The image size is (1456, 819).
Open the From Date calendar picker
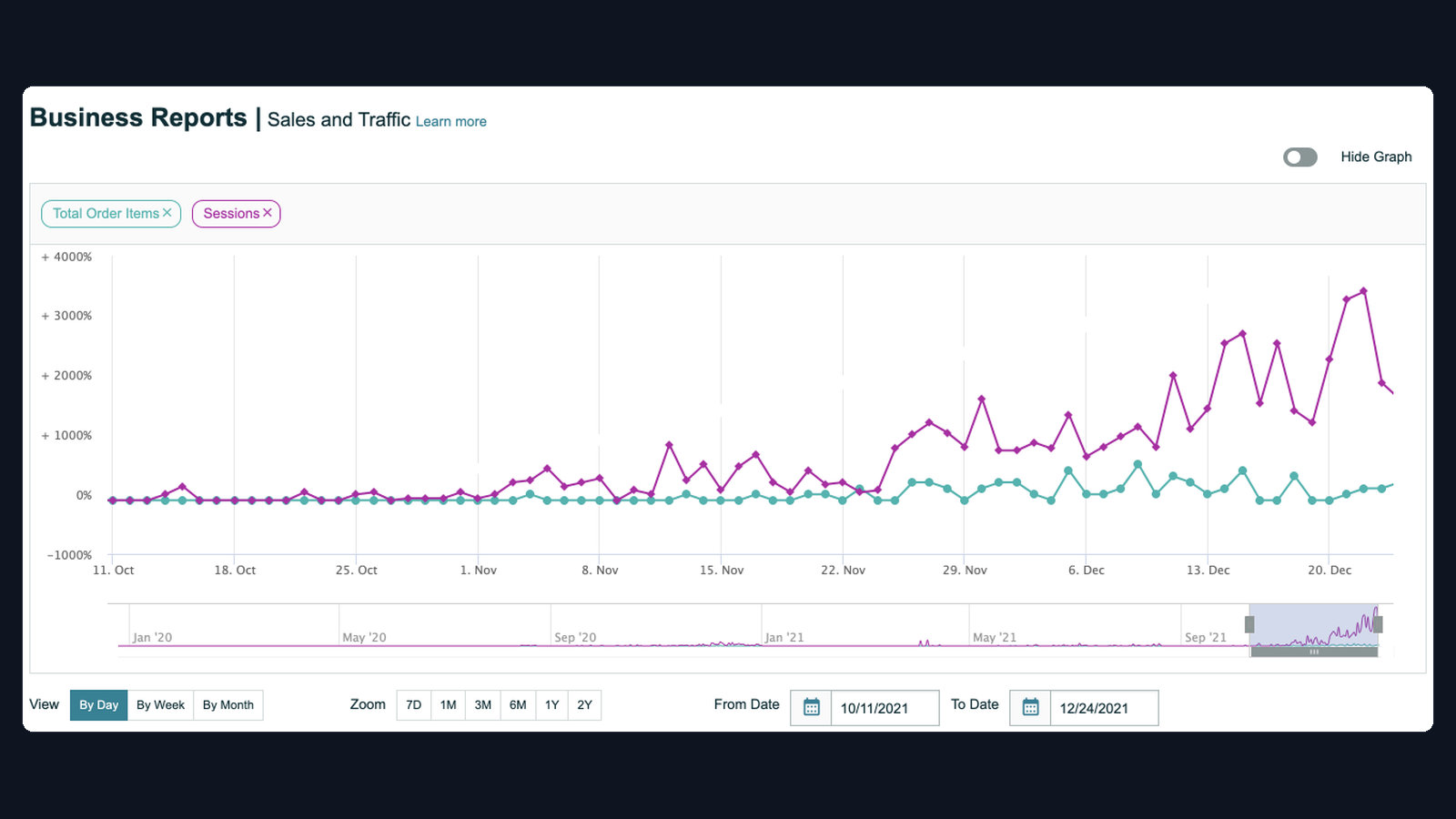point(812,707)
